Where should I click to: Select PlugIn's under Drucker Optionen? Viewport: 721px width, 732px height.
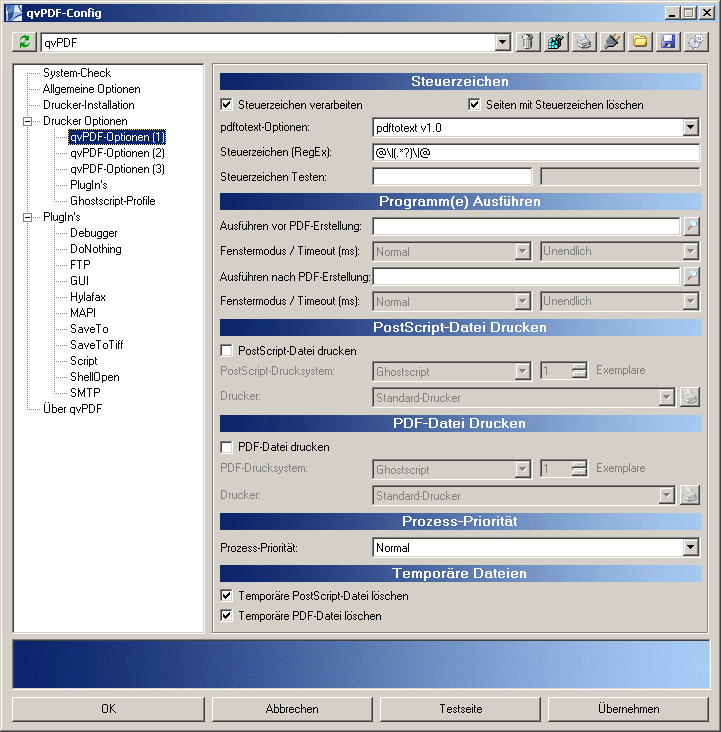point(89,185)
